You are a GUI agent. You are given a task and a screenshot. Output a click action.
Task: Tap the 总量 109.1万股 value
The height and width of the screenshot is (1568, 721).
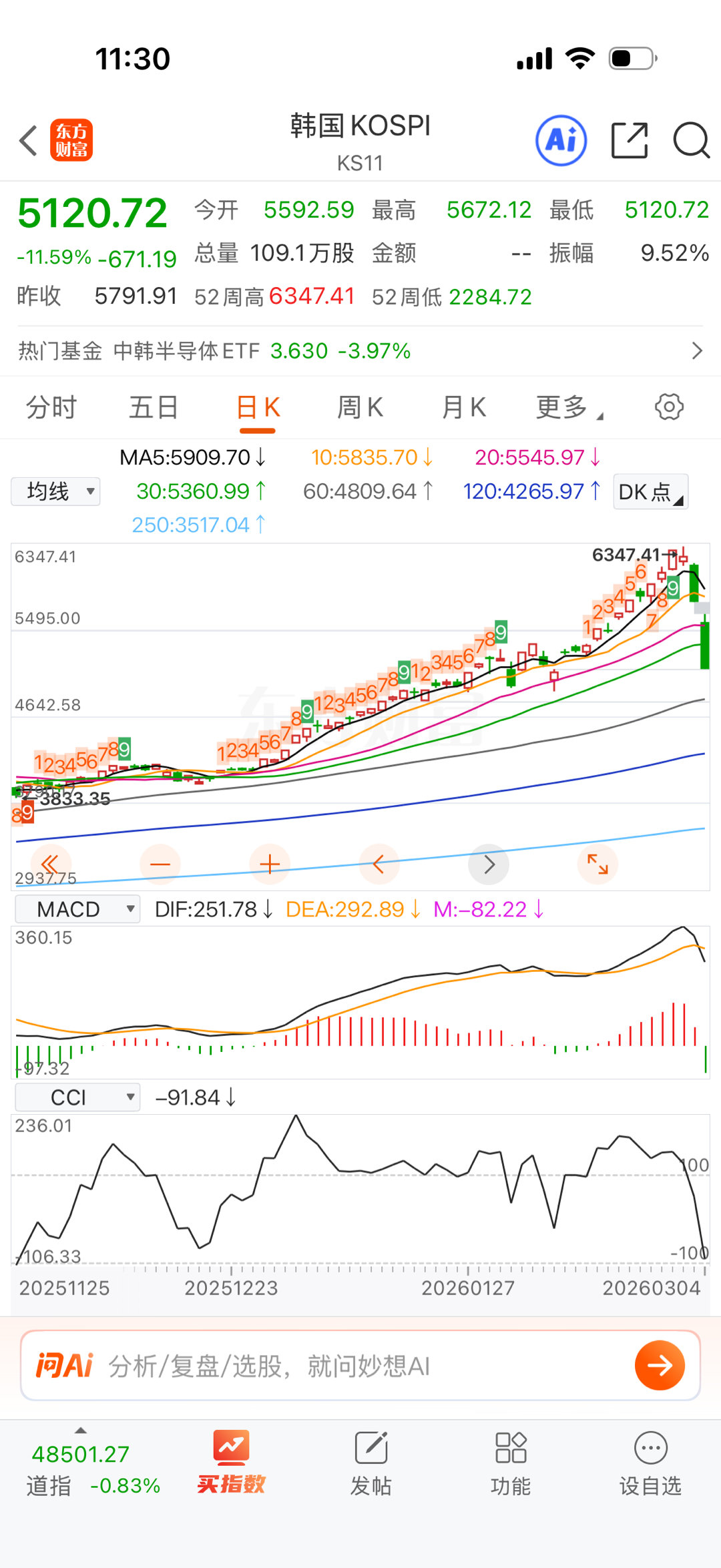point(302,252)
